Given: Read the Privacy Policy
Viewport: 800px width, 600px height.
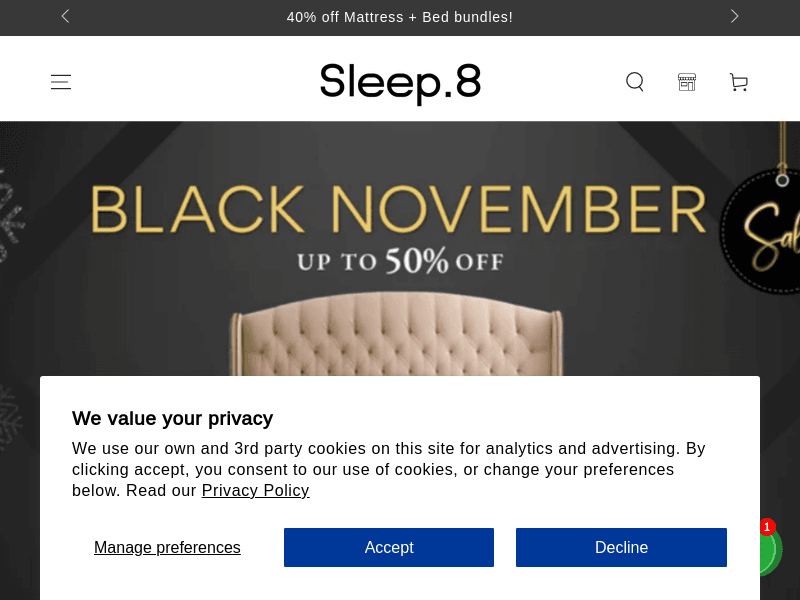Looking at the screenshot, I should point(255,490).
